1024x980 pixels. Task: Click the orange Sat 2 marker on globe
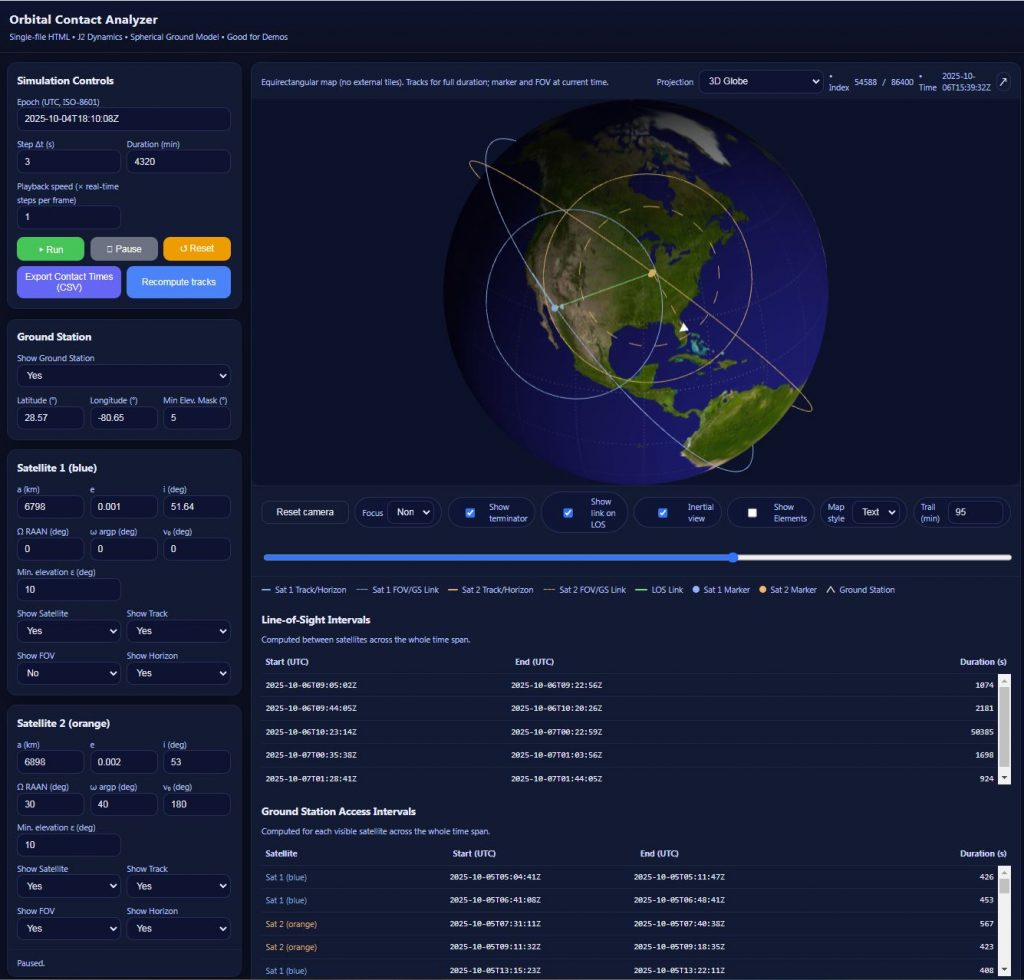pos(652,274)
